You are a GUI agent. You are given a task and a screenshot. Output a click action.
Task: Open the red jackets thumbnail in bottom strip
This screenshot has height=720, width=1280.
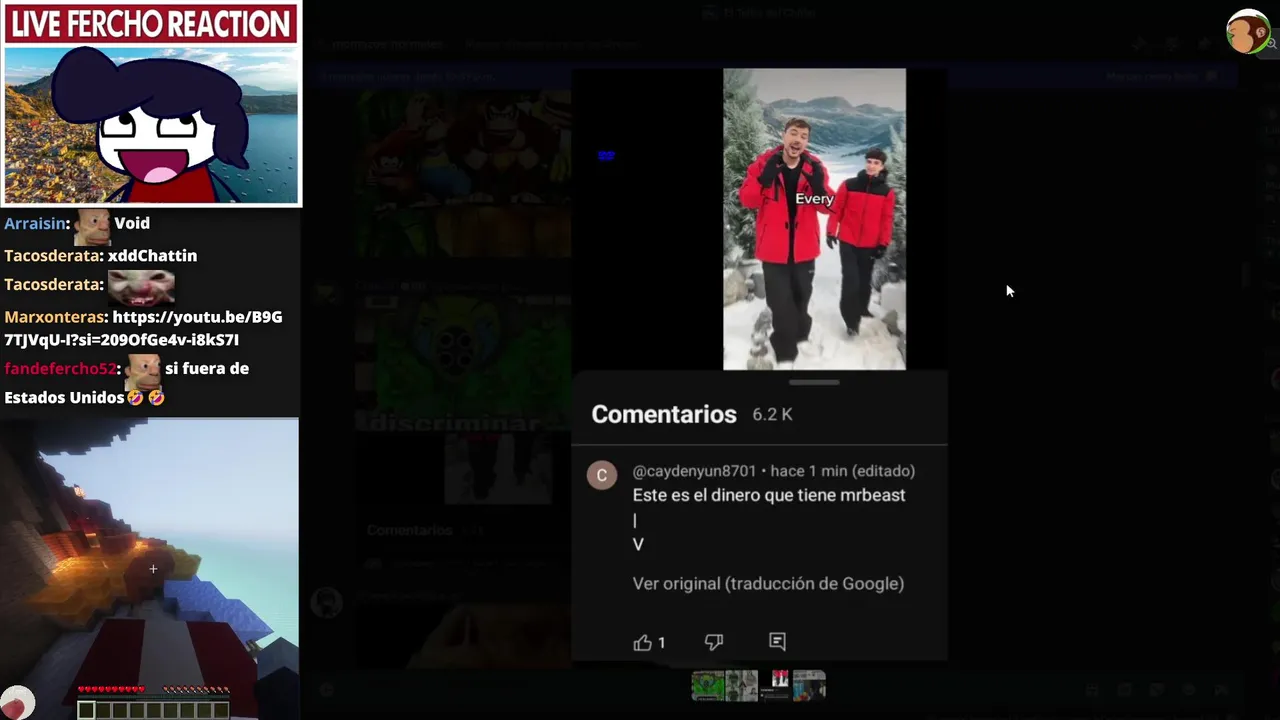(x=776, y=686)
